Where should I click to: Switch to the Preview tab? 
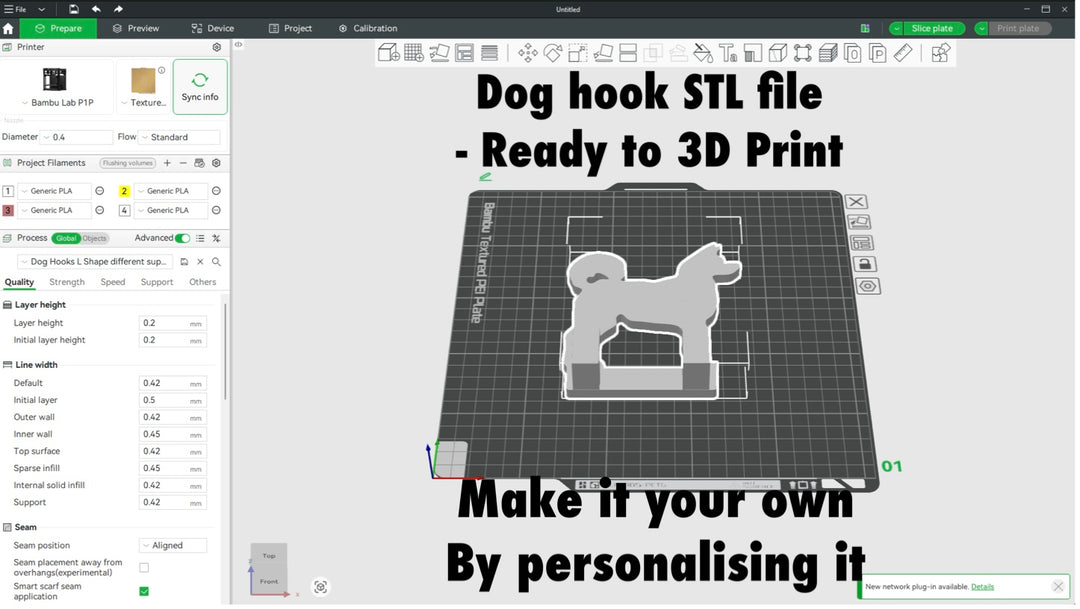click(x=136, y=28)
